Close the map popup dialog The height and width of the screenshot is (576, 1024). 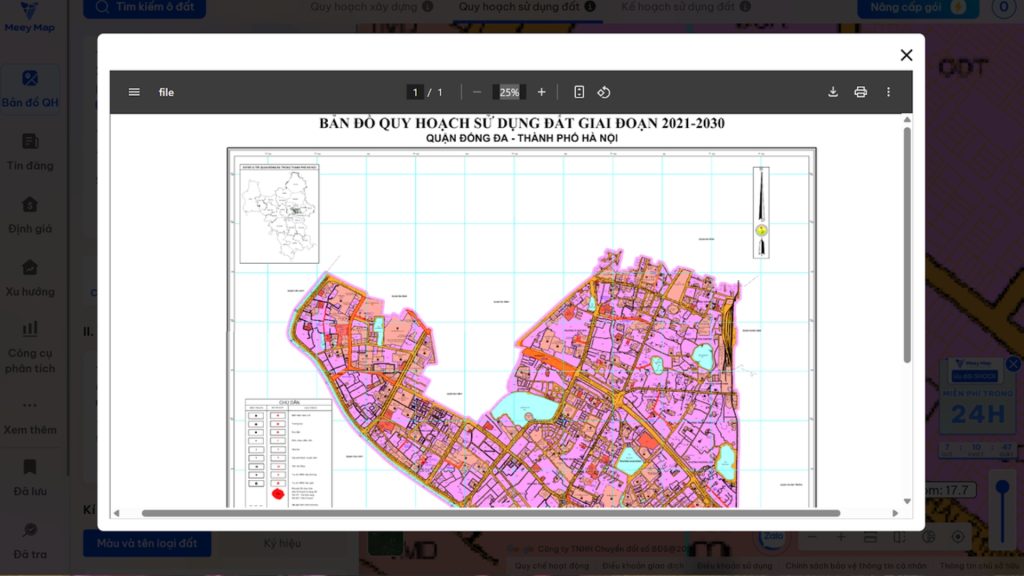click(906, 55)
